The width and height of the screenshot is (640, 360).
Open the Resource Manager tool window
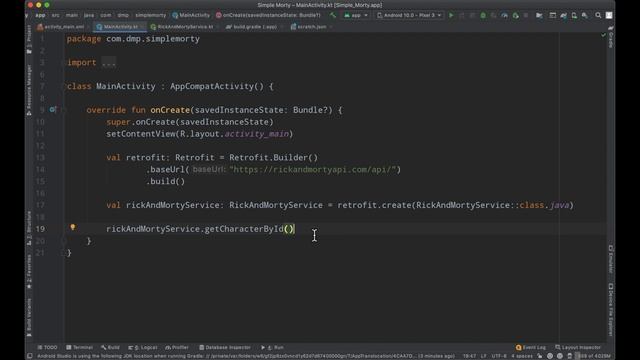click(x=29, y=89)
